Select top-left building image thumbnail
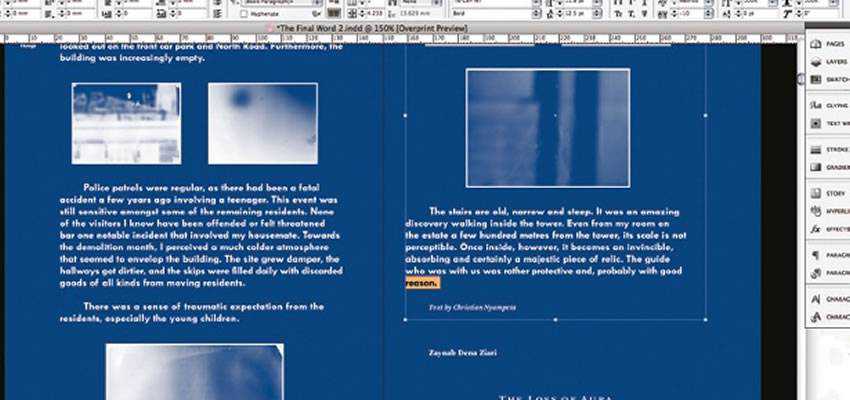 pos(126,123)
